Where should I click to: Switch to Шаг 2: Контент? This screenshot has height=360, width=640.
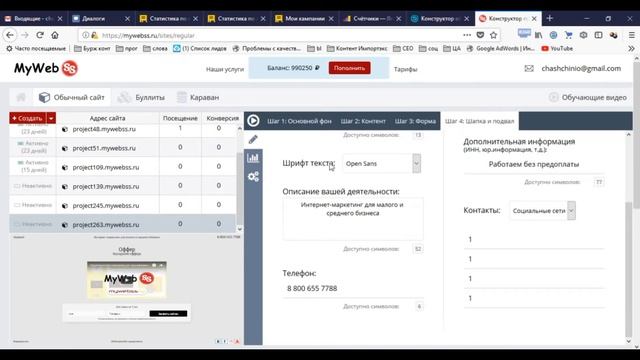tap(363, 121)
